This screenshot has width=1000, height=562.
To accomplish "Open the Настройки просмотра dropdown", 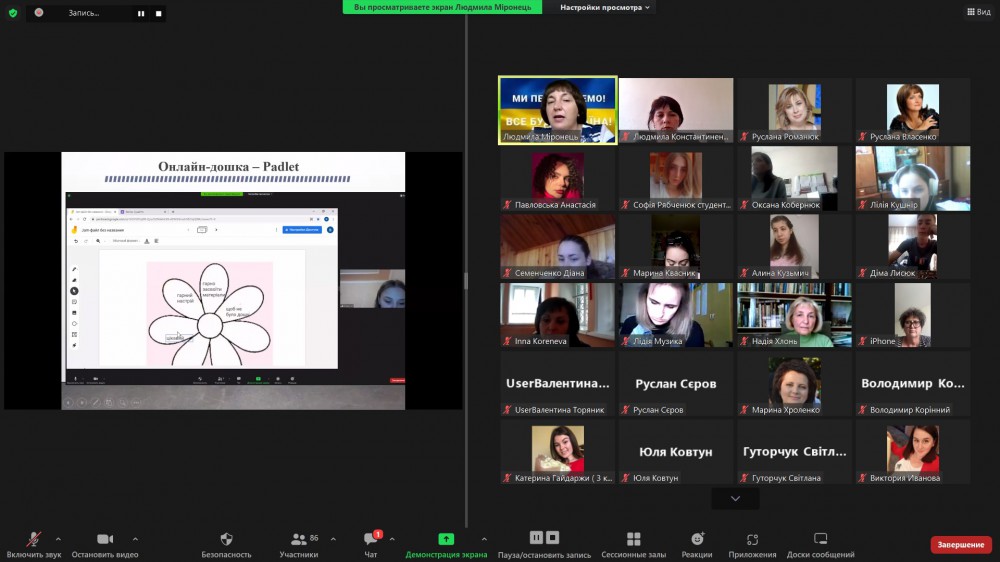I will pyautogui.click(x=605, y=7).
